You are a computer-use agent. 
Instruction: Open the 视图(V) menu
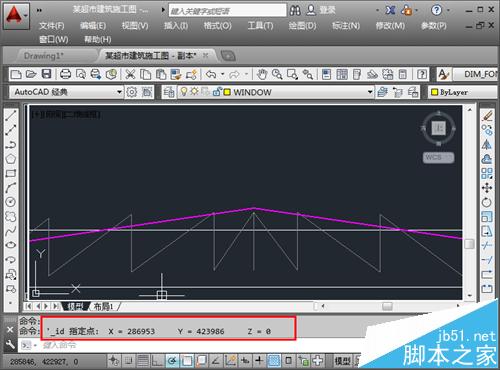(x=135, y=26)
